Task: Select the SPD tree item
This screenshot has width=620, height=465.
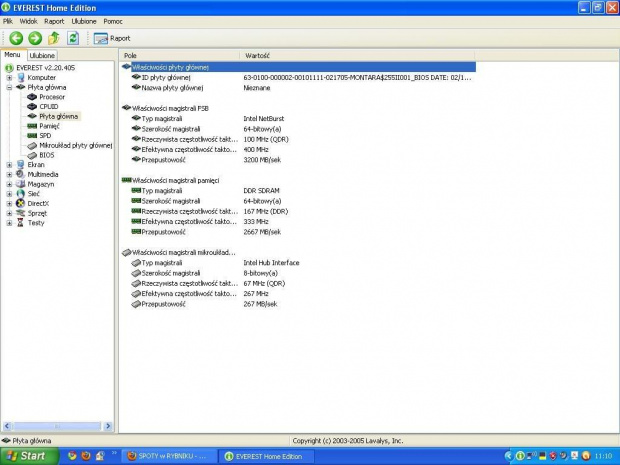Action: click(x=45, y=136)
